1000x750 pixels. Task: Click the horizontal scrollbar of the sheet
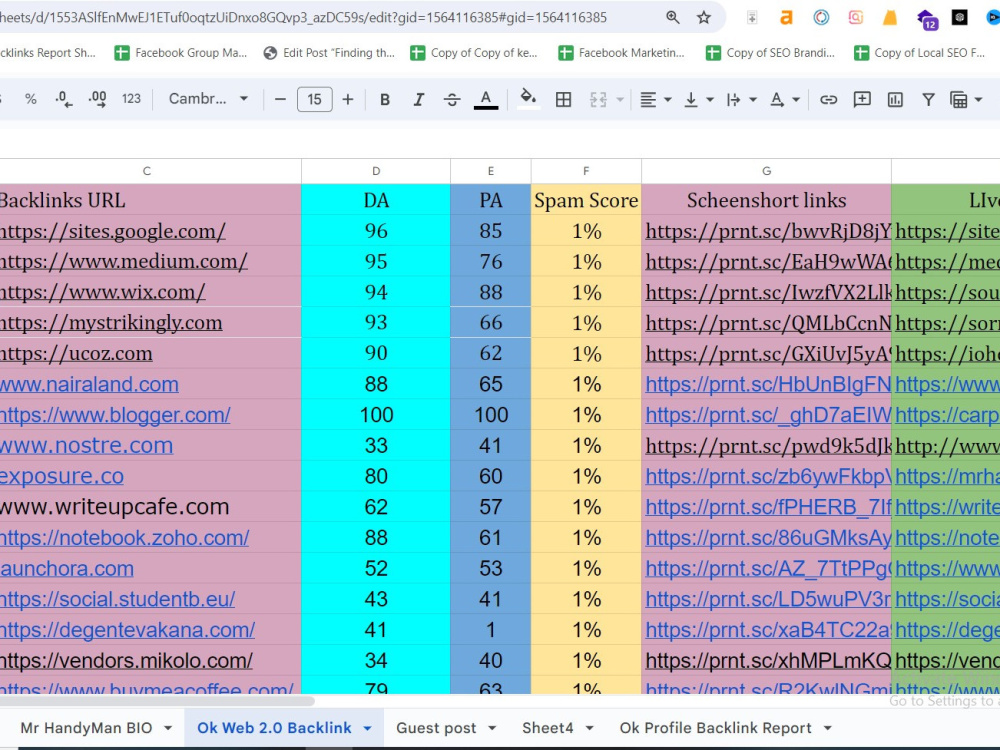(x=157, y=700)
